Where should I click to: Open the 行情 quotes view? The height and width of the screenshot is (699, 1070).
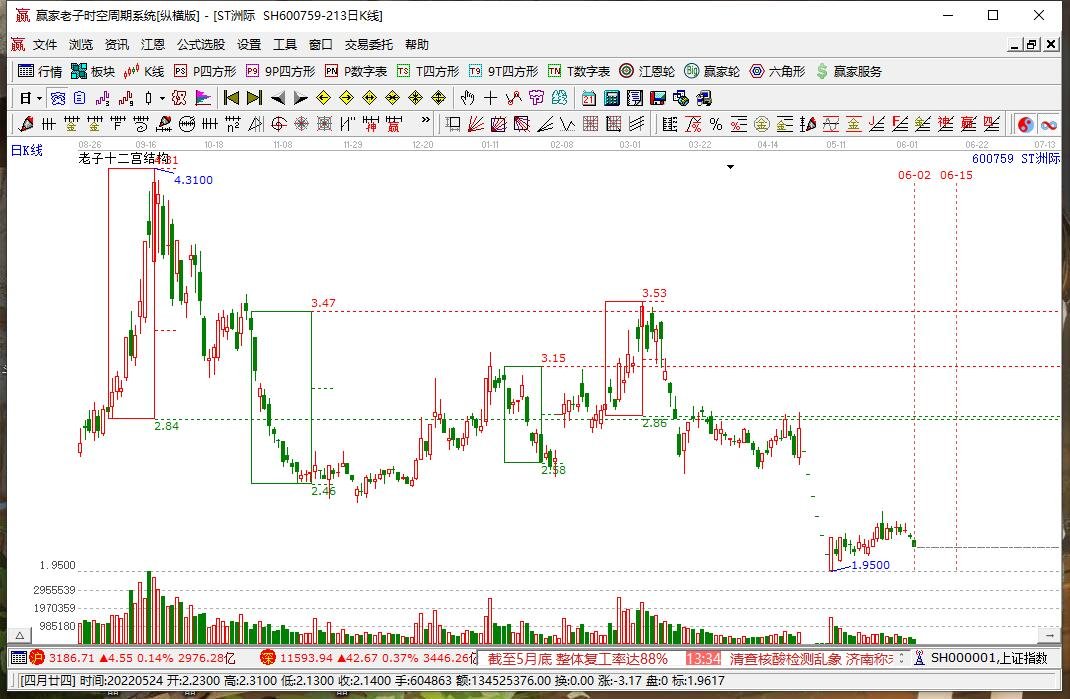point(40,71)
